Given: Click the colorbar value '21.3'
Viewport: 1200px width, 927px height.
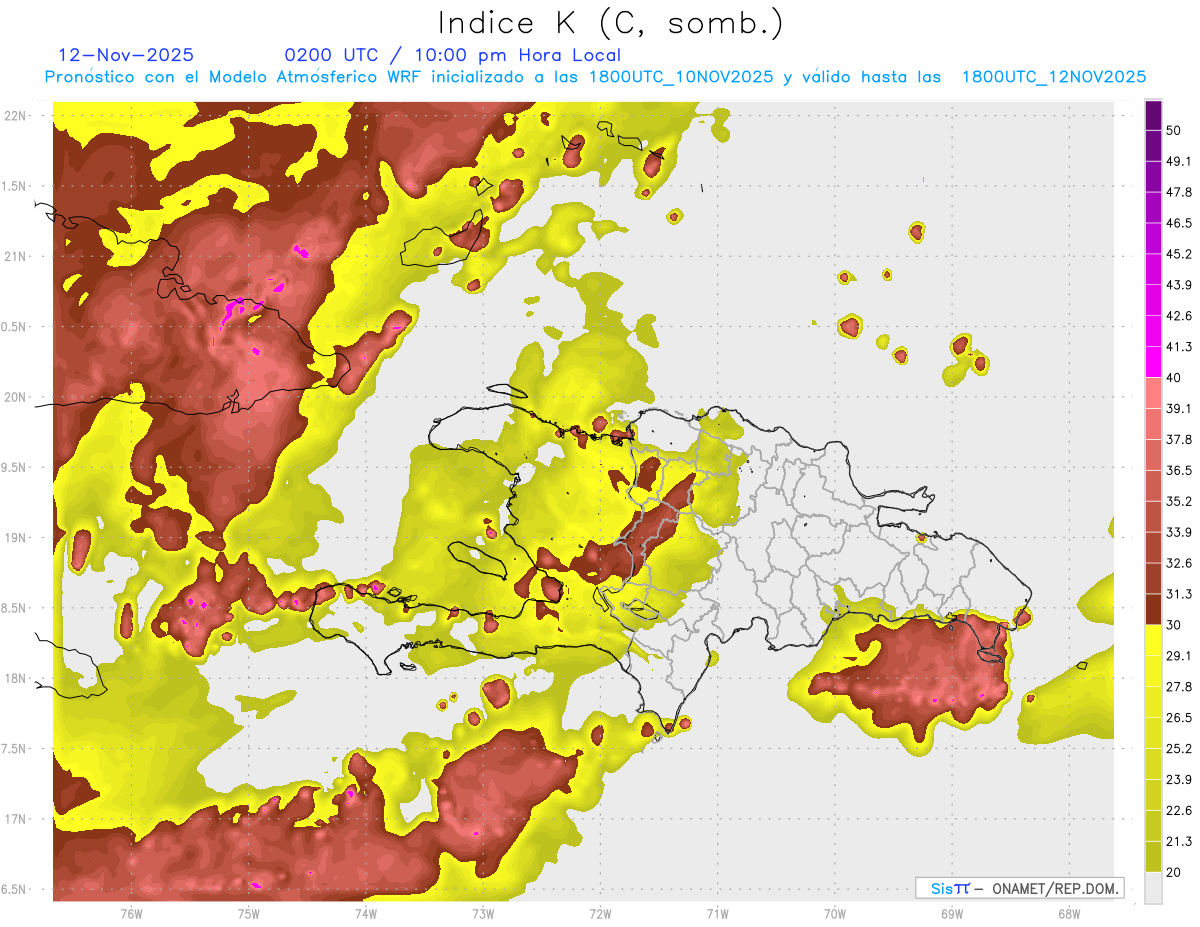Looking at the screenshot, I should 1178,841.
